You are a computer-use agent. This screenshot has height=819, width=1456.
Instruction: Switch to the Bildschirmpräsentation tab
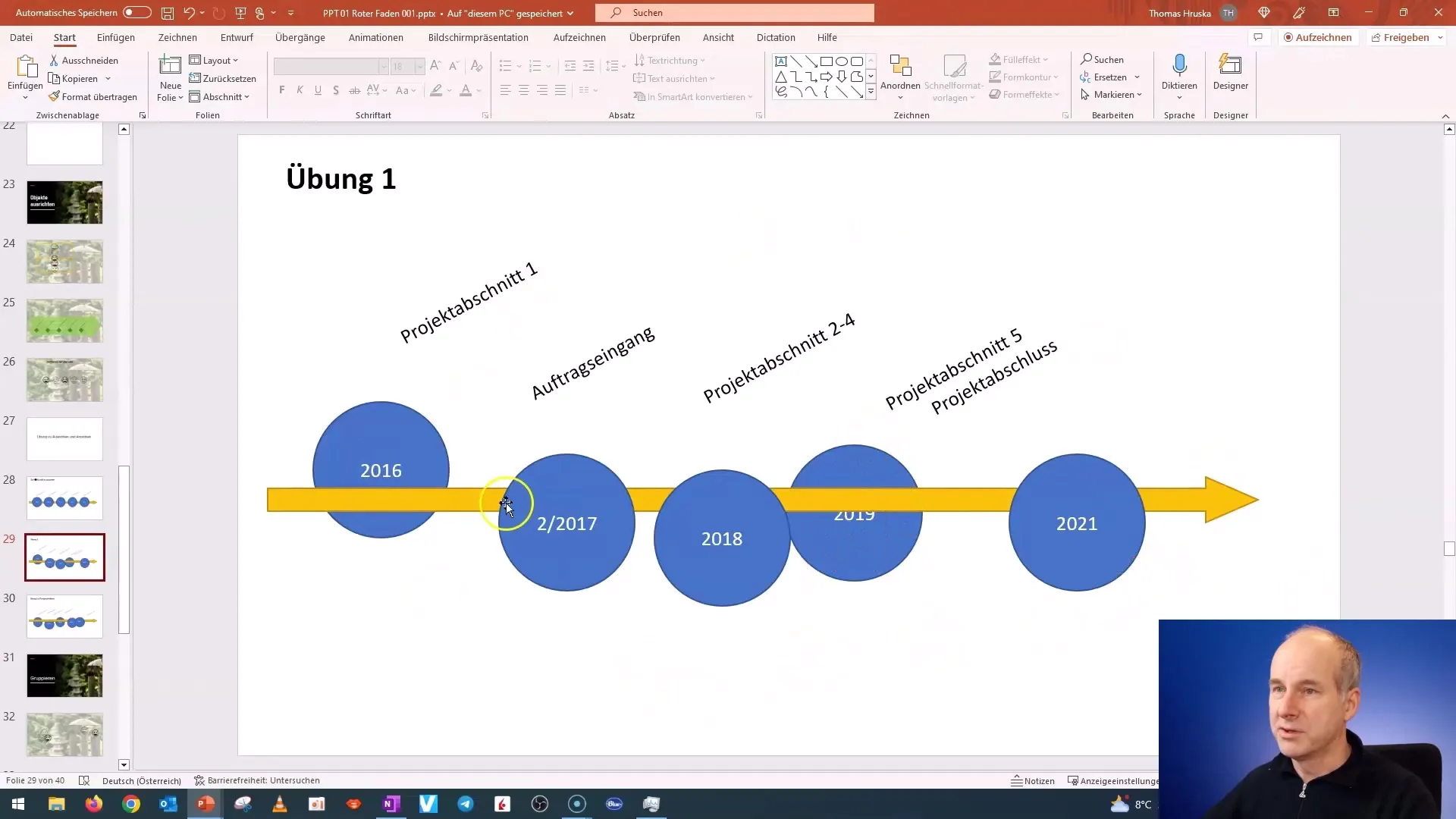[x=479, y=37]
